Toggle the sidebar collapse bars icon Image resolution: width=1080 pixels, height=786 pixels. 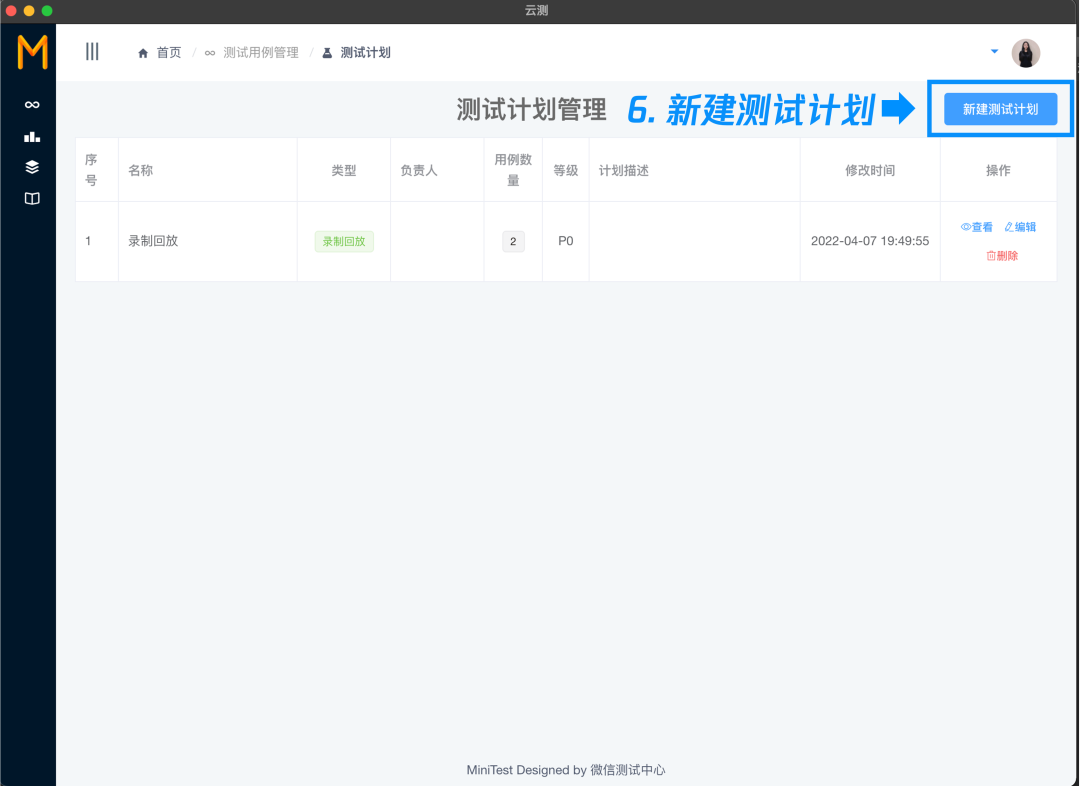click(92, 52)
